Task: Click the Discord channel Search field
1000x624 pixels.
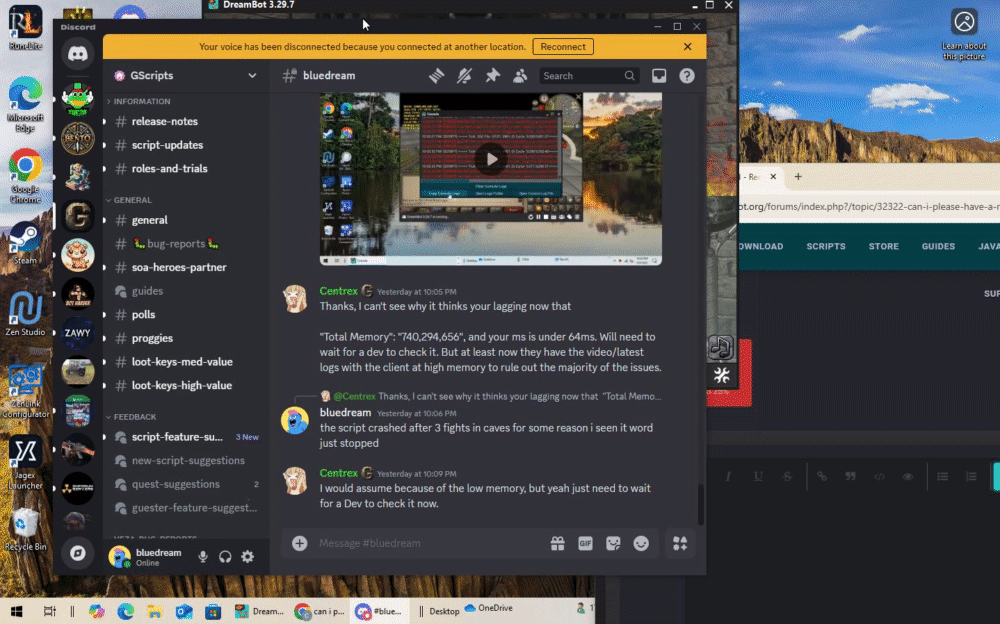Action: tap(589, 76)
